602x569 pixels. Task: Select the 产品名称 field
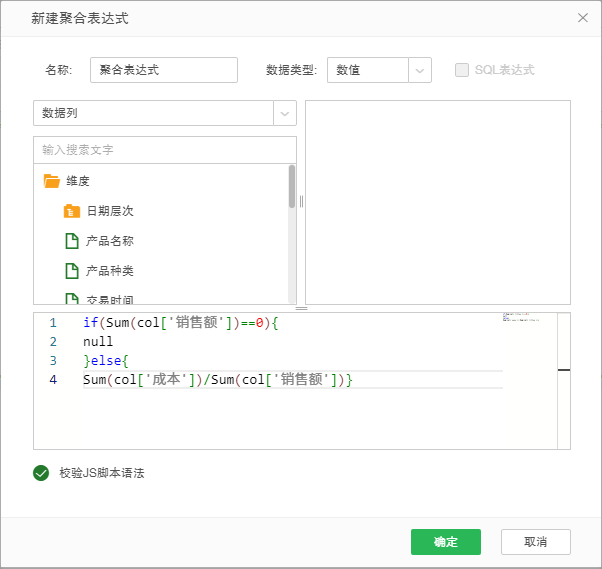[110, 241]
